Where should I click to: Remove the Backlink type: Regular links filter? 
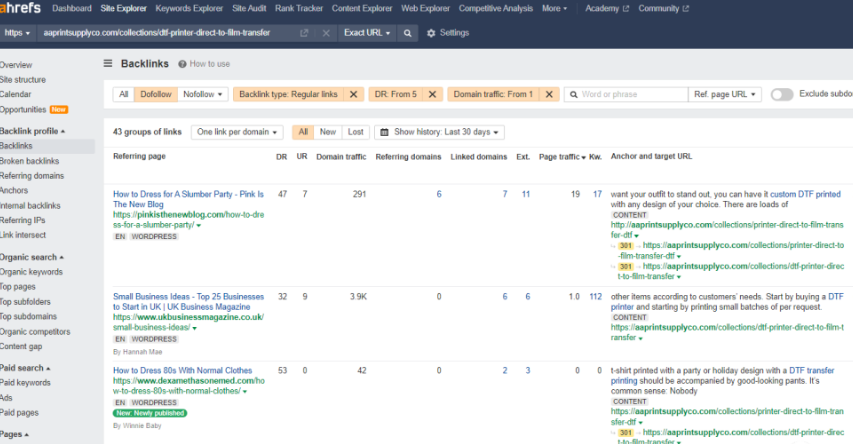coord(353,95)
